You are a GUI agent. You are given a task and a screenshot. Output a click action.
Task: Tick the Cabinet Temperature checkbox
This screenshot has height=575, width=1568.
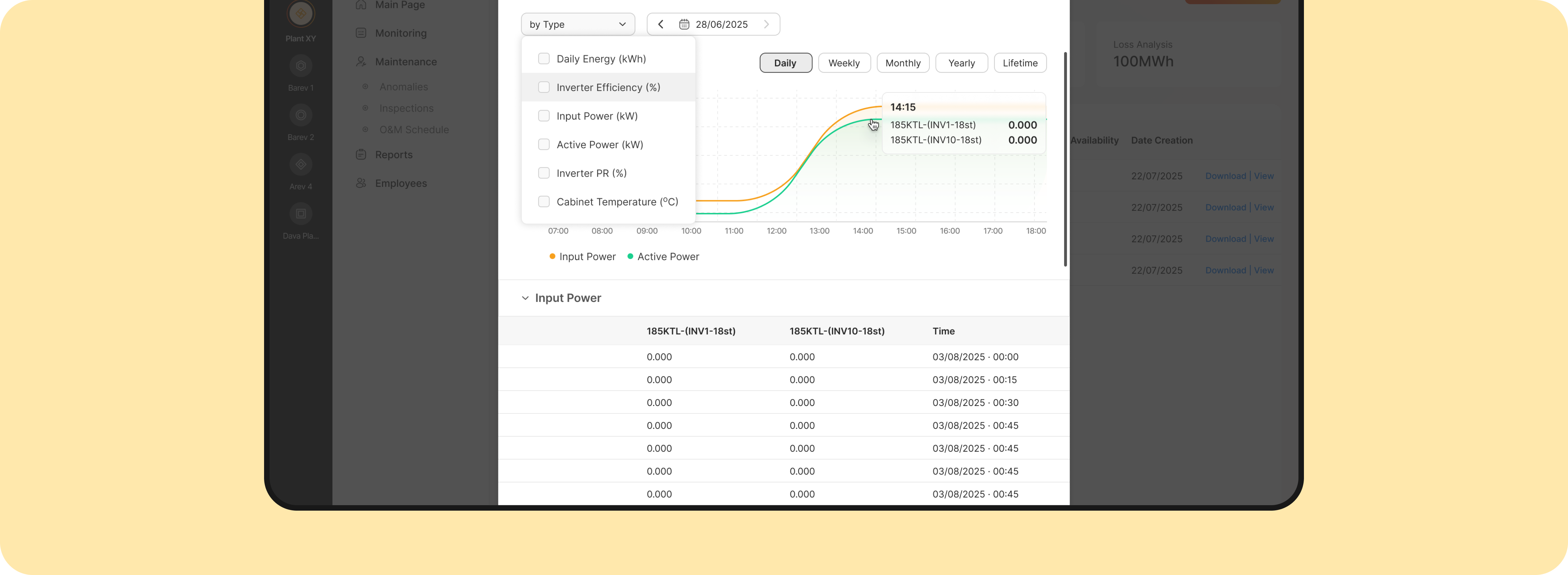click(x=544, y=202)
